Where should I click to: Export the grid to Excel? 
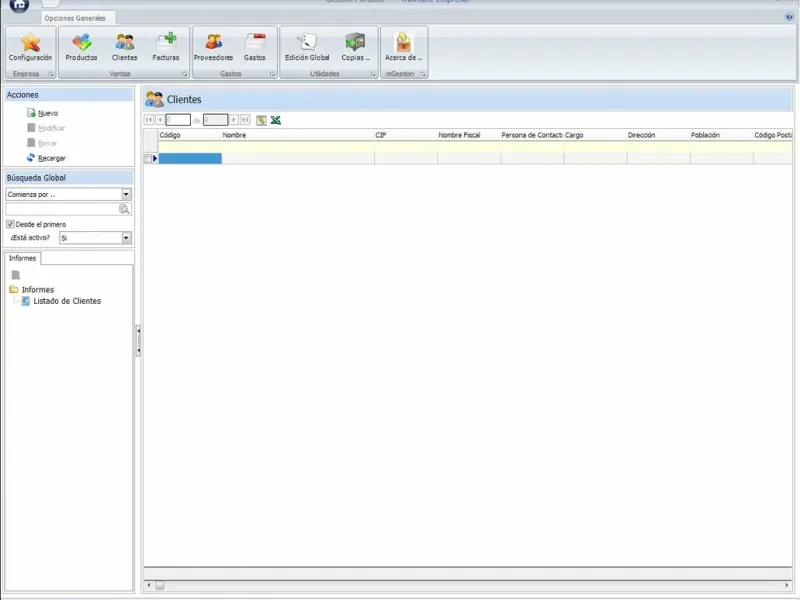pos(276,120)
